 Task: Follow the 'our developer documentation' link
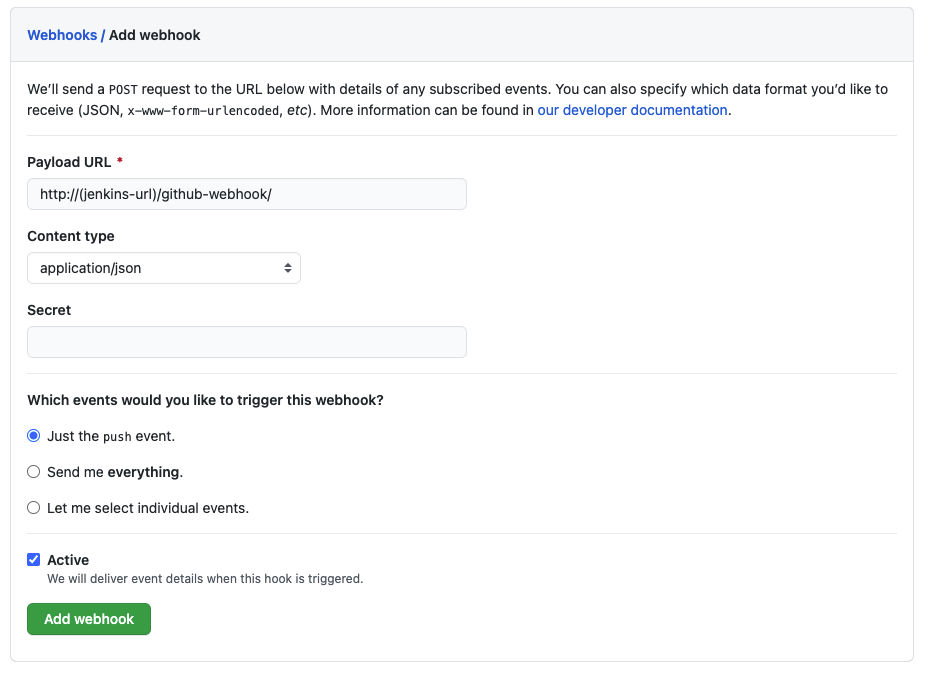pyautogui.click(x=632, y=110)
